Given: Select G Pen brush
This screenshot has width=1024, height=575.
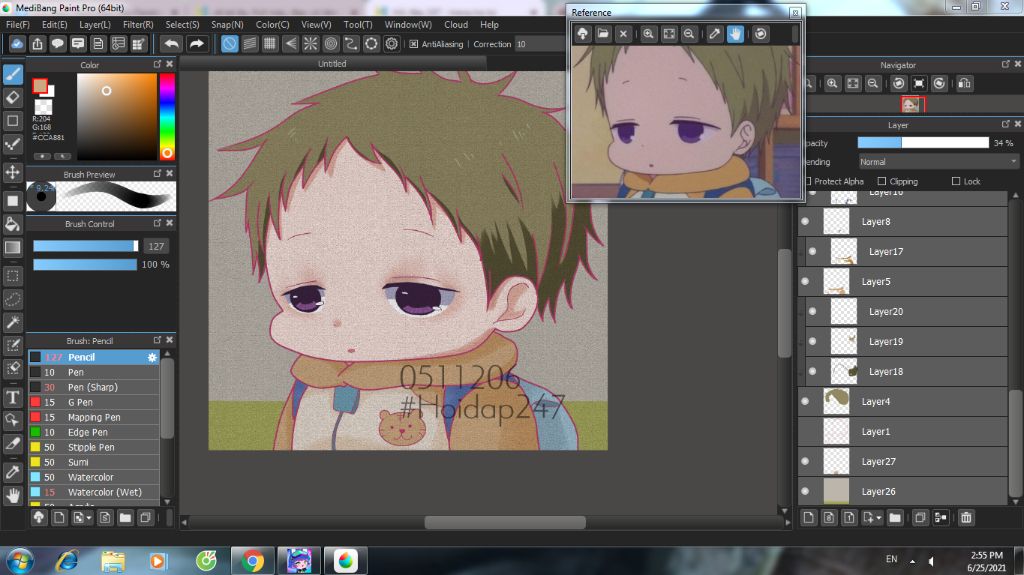Looking at the screenshot, I should [93, 402].
